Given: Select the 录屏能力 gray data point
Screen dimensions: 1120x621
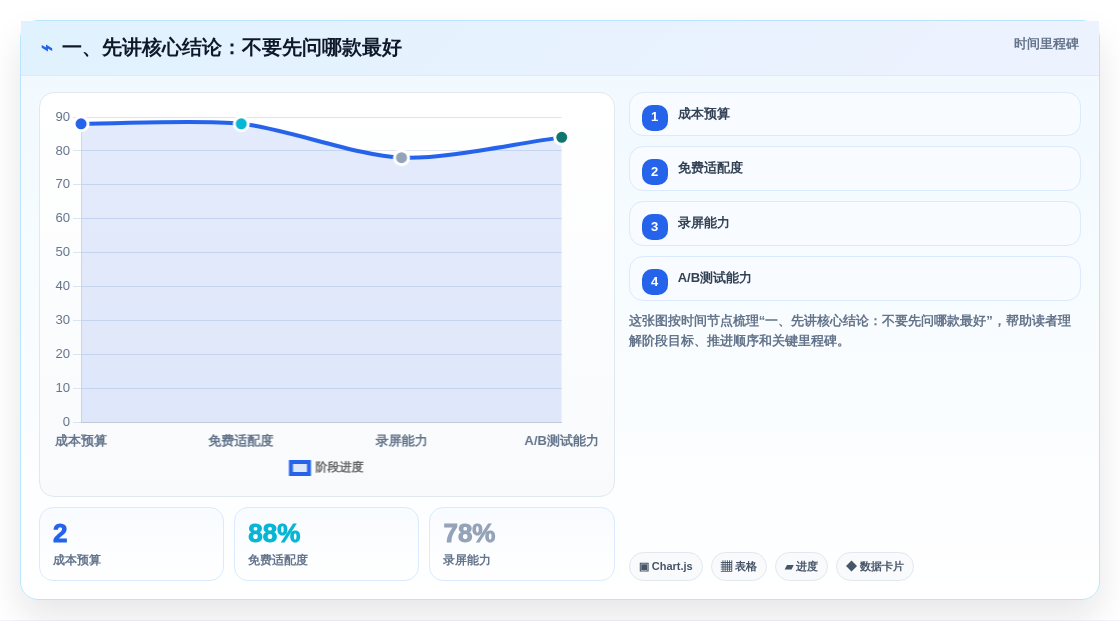Looking at the screenshot, I should [401, 158].
